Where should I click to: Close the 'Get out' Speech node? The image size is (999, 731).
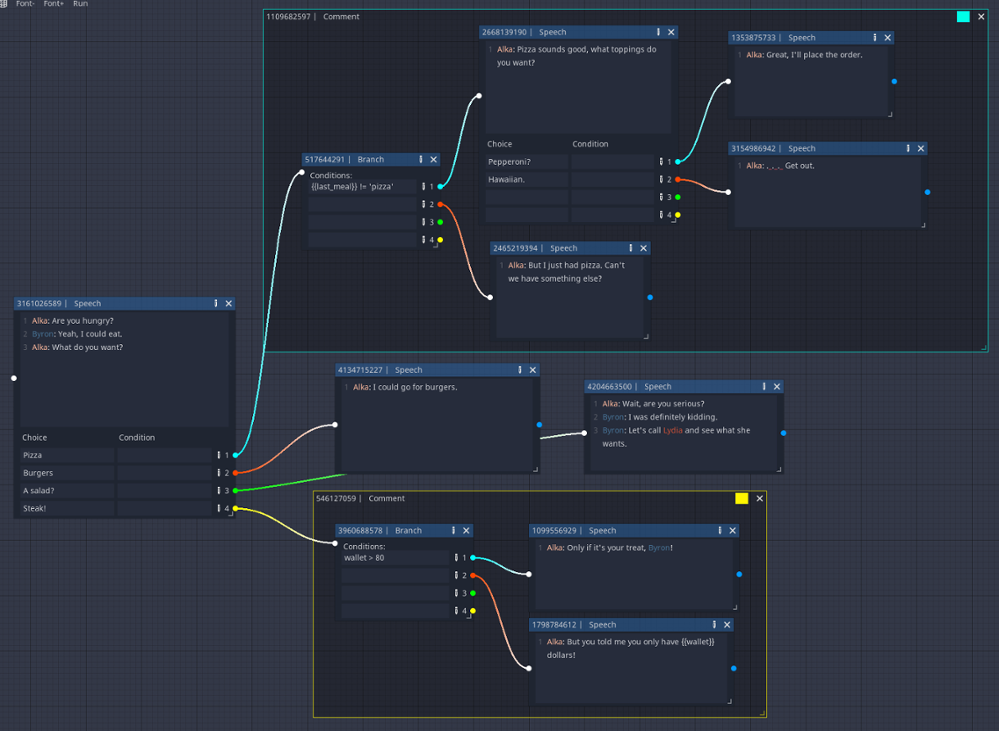[x=921, y=148]
